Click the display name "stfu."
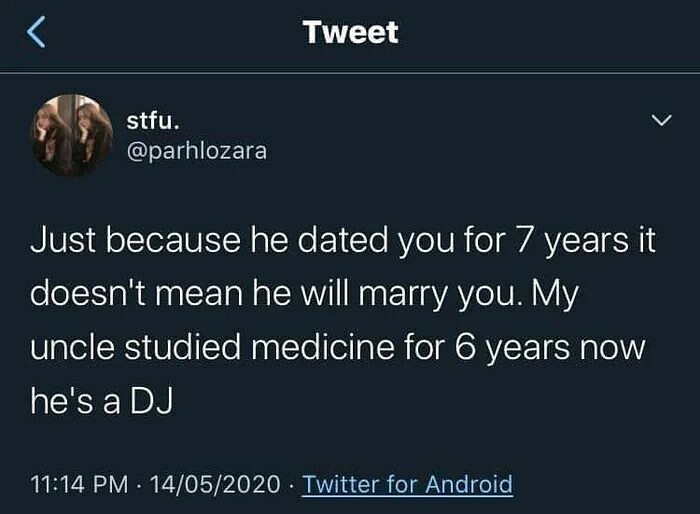Image resolution: width=700 pixels, height=514 pixels. click(154, 119)
